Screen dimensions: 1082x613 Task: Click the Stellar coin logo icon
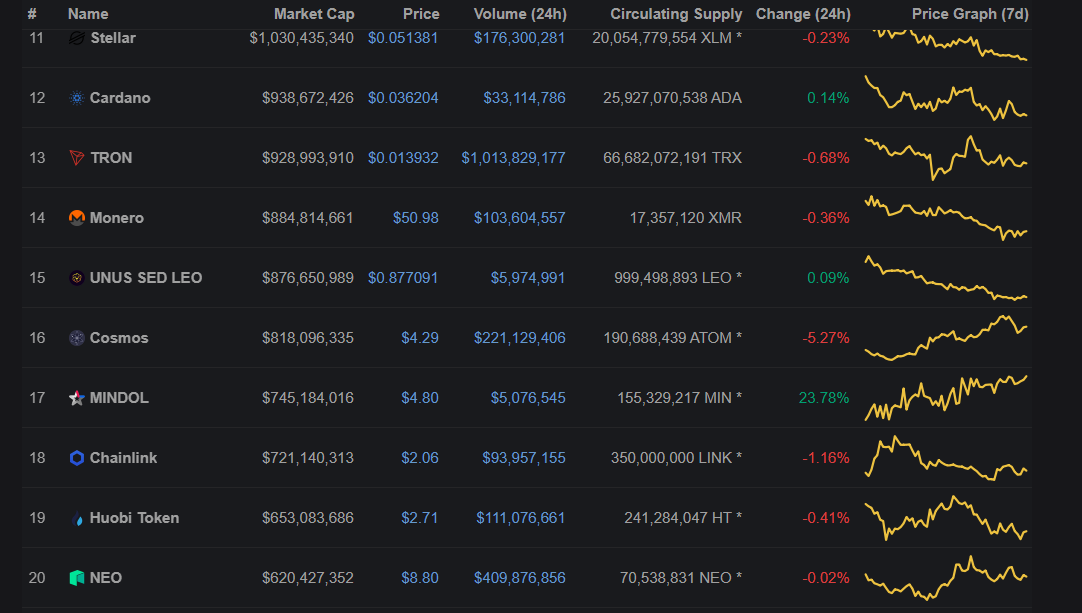tap(77, 38)
